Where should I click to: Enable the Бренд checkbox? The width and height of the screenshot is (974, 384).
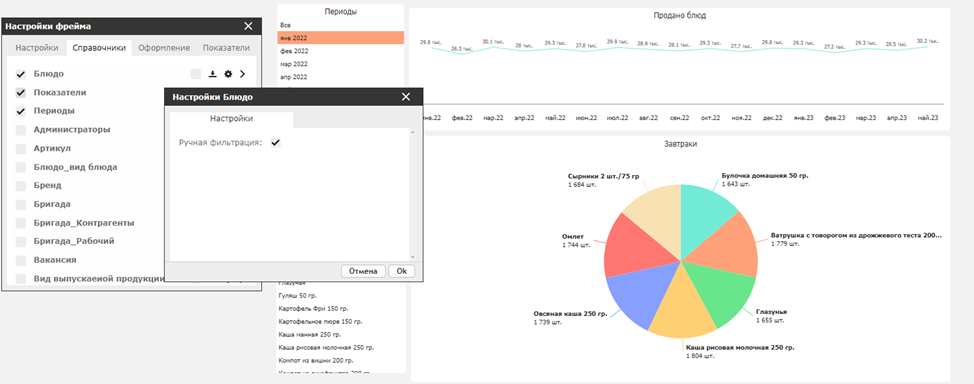pos(21,186)
